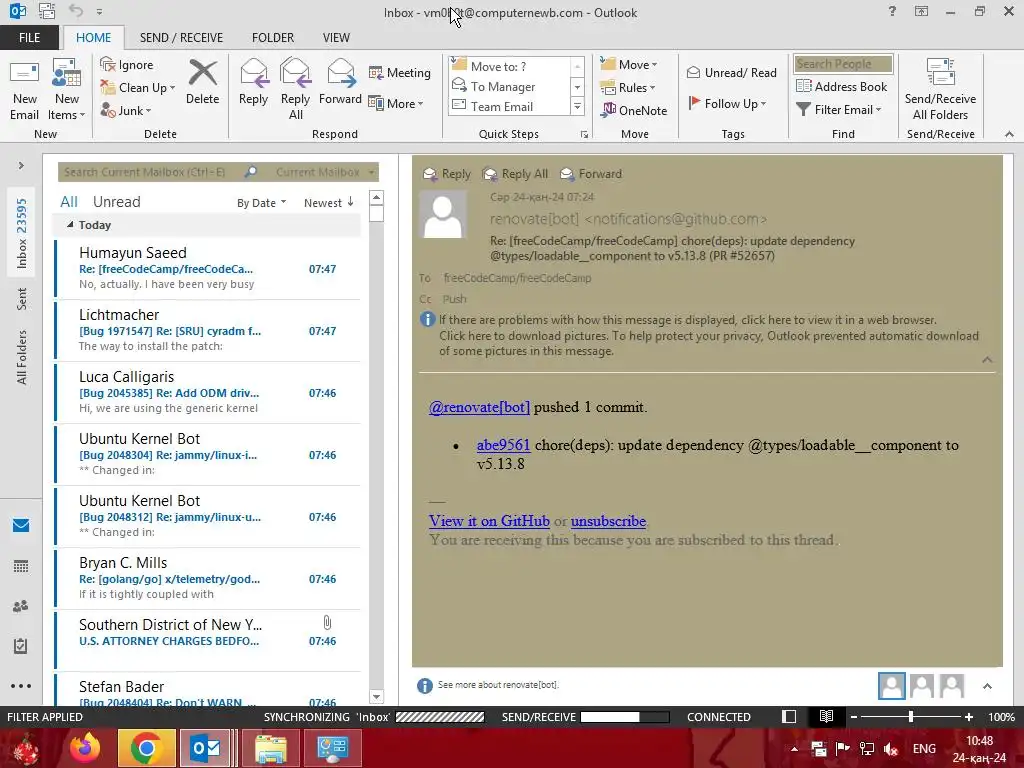
Task: Open the abe9561 commit link
Action: coord(504,445)
